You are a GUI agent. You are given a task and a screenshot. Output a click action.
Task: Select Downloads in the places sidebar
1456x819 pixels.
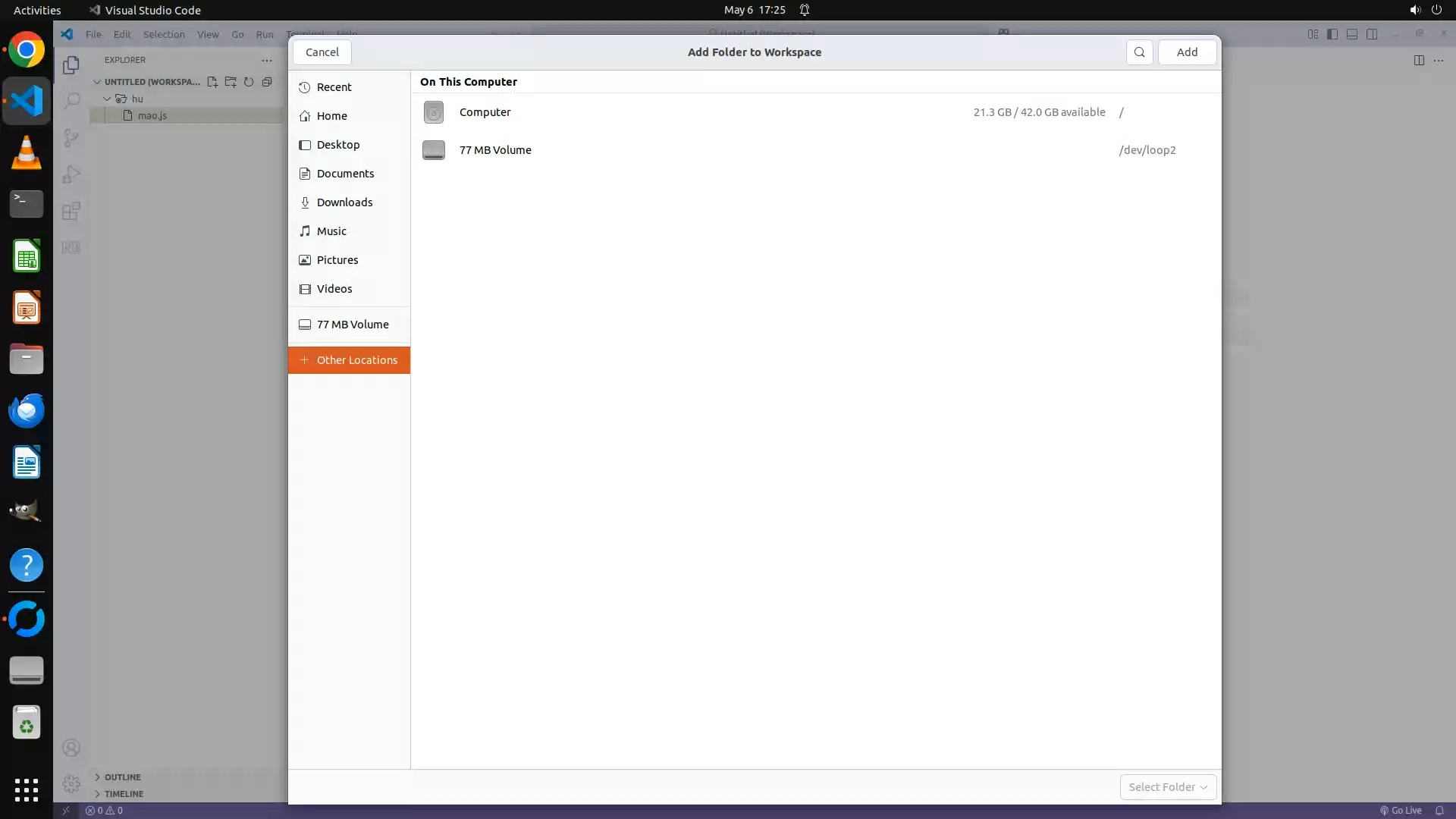344,202
